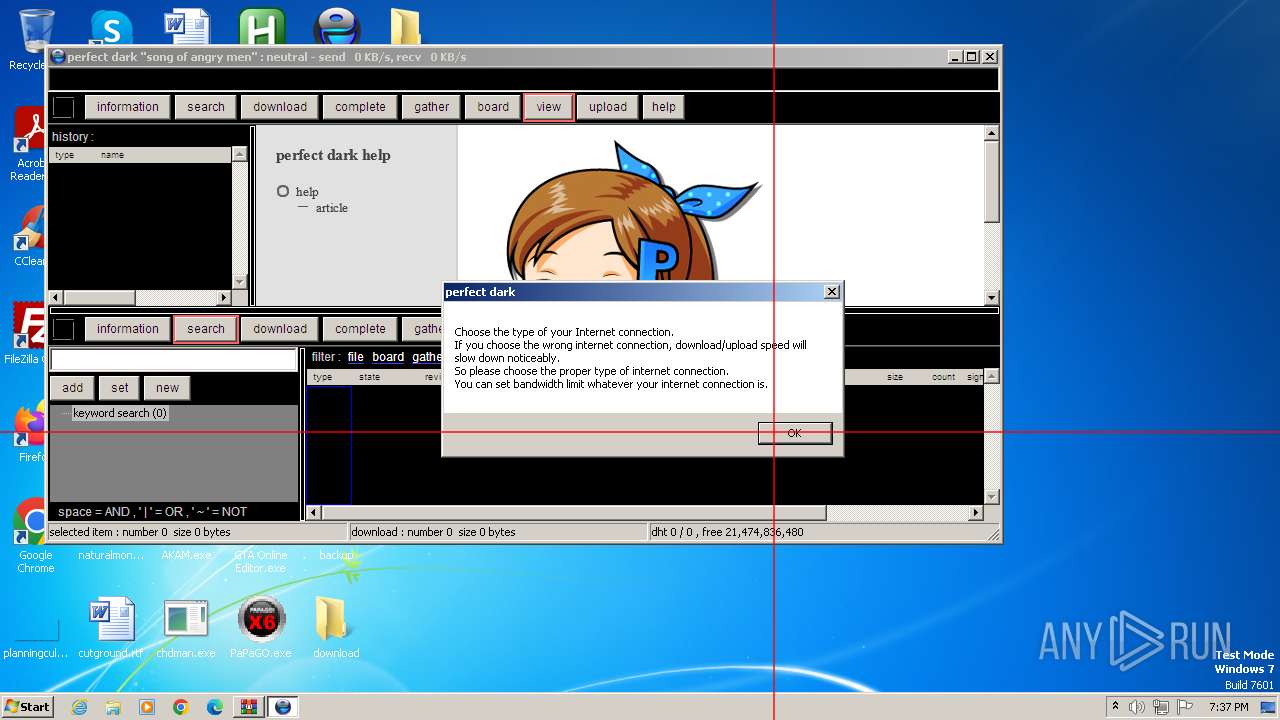Open Windows Explorer from the taskbar
The height and width of the screenshot is (720, 1280).
[x=113, y=707]
